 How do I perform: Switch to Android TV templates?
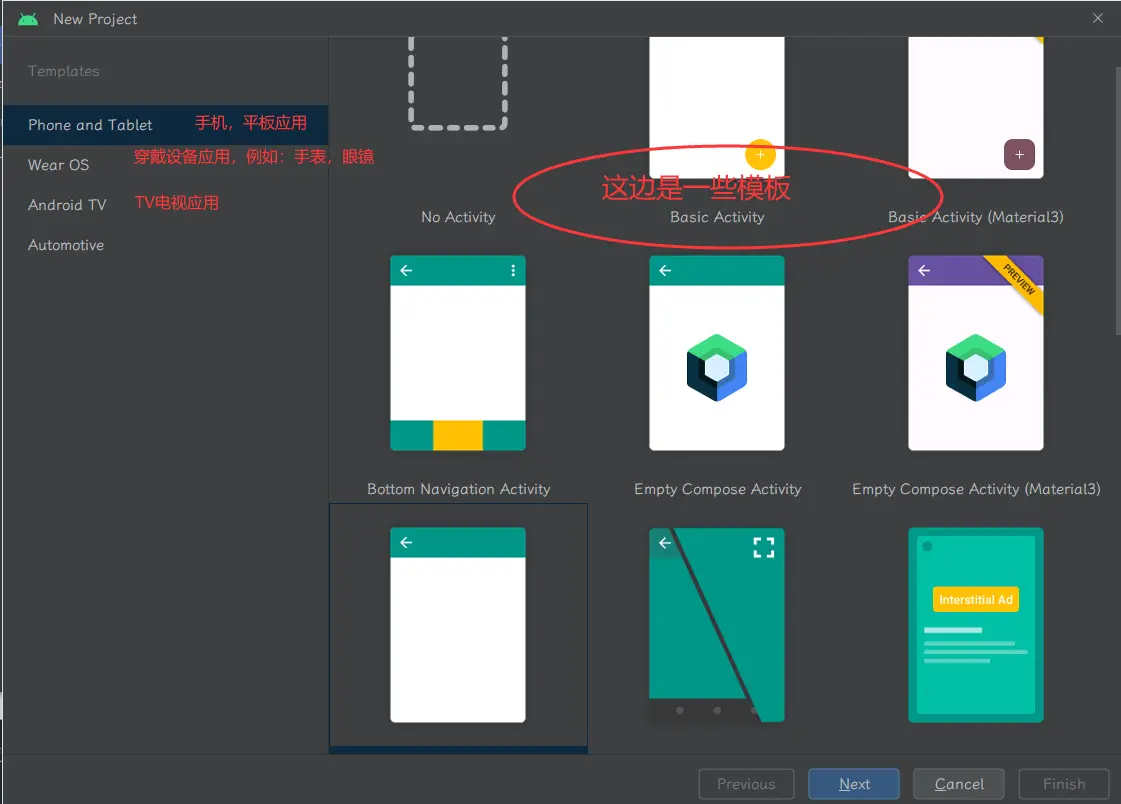tap(67, 205)
